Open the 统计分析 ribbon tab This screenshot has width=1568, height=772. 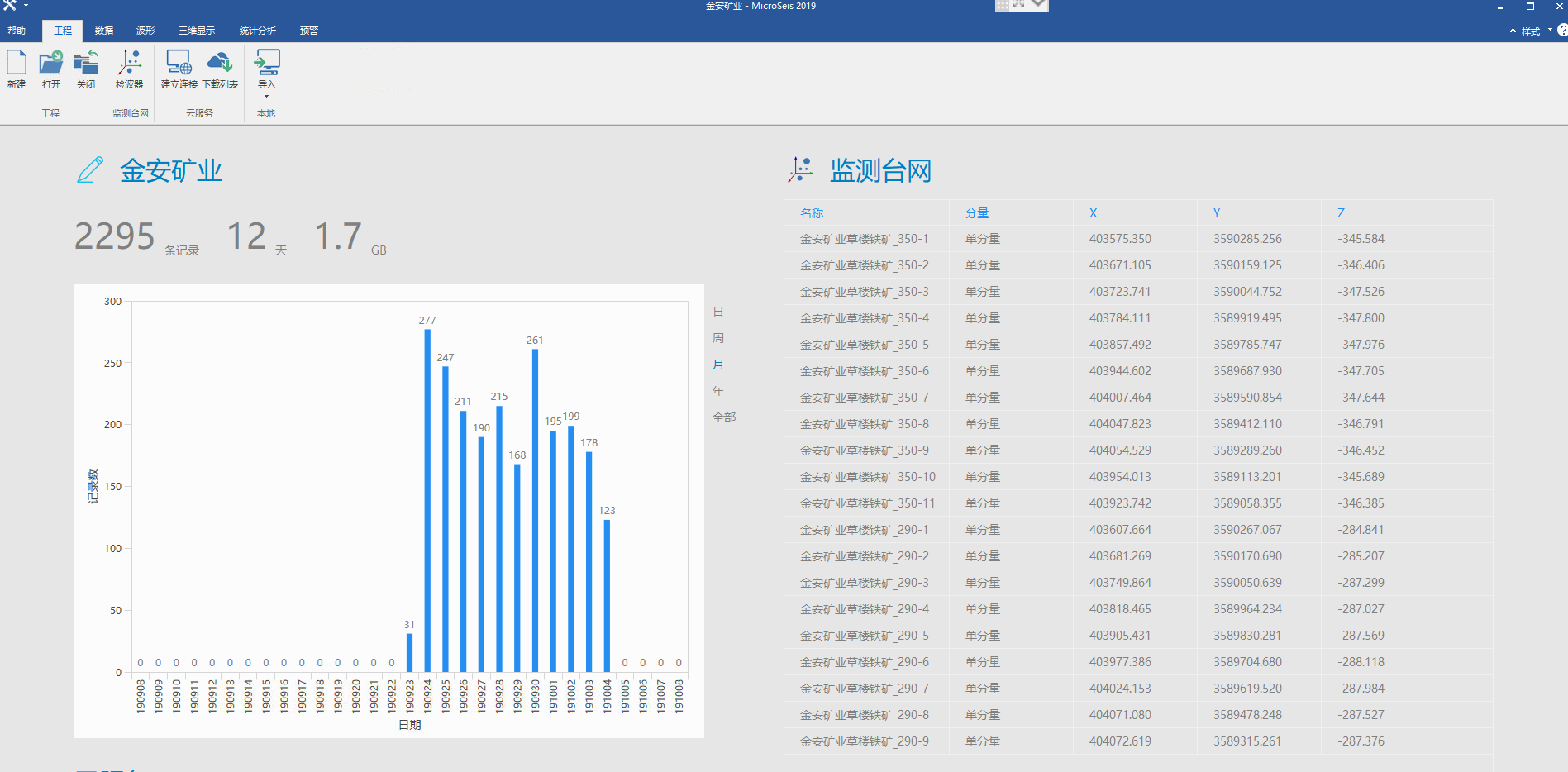[x=258, y=31]
